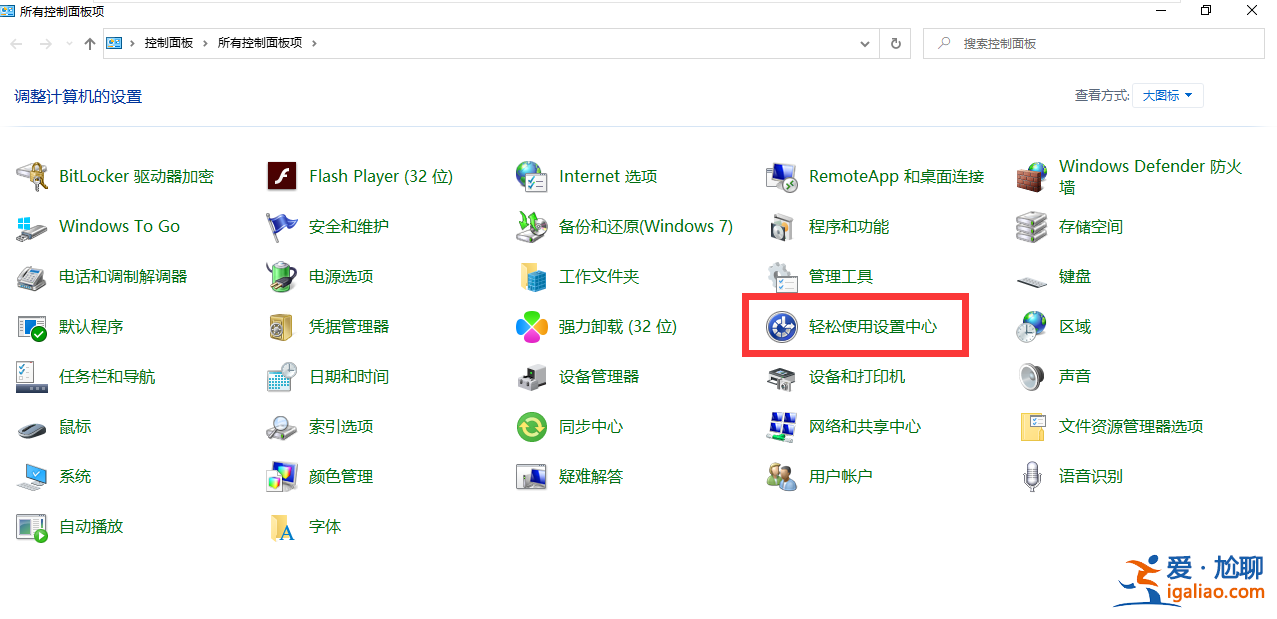
Task: Click the 调整计算机的设置 link
Action: (x=77, y=95)
